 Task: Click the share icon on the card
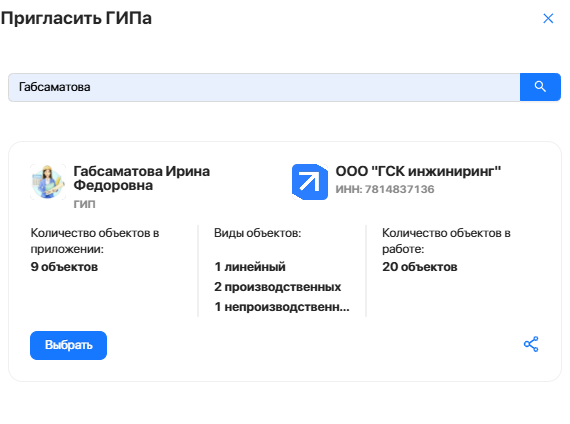click(x=531, y=344)
